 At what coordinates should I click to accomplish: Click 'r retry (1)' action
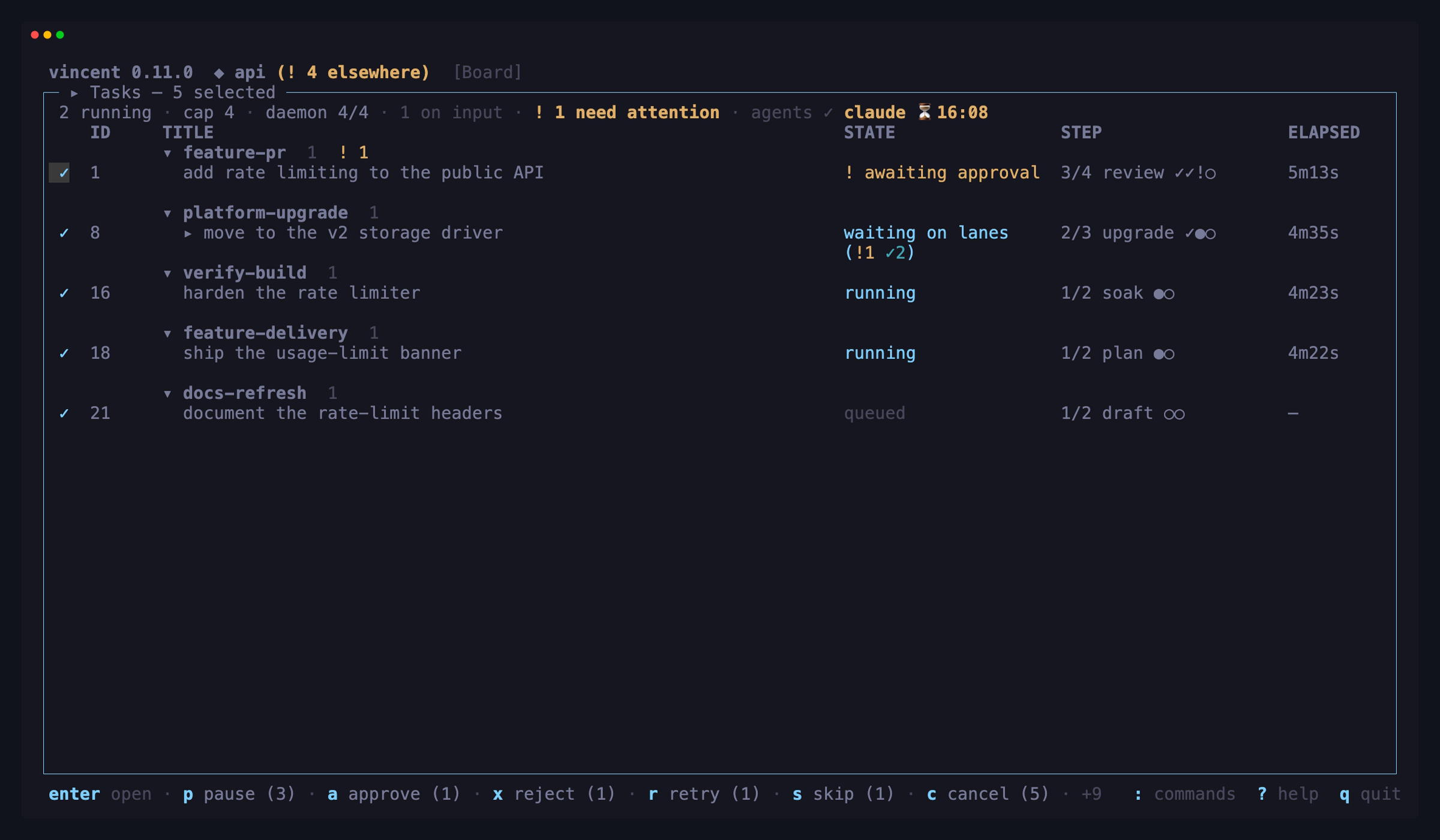pos(704,794)
